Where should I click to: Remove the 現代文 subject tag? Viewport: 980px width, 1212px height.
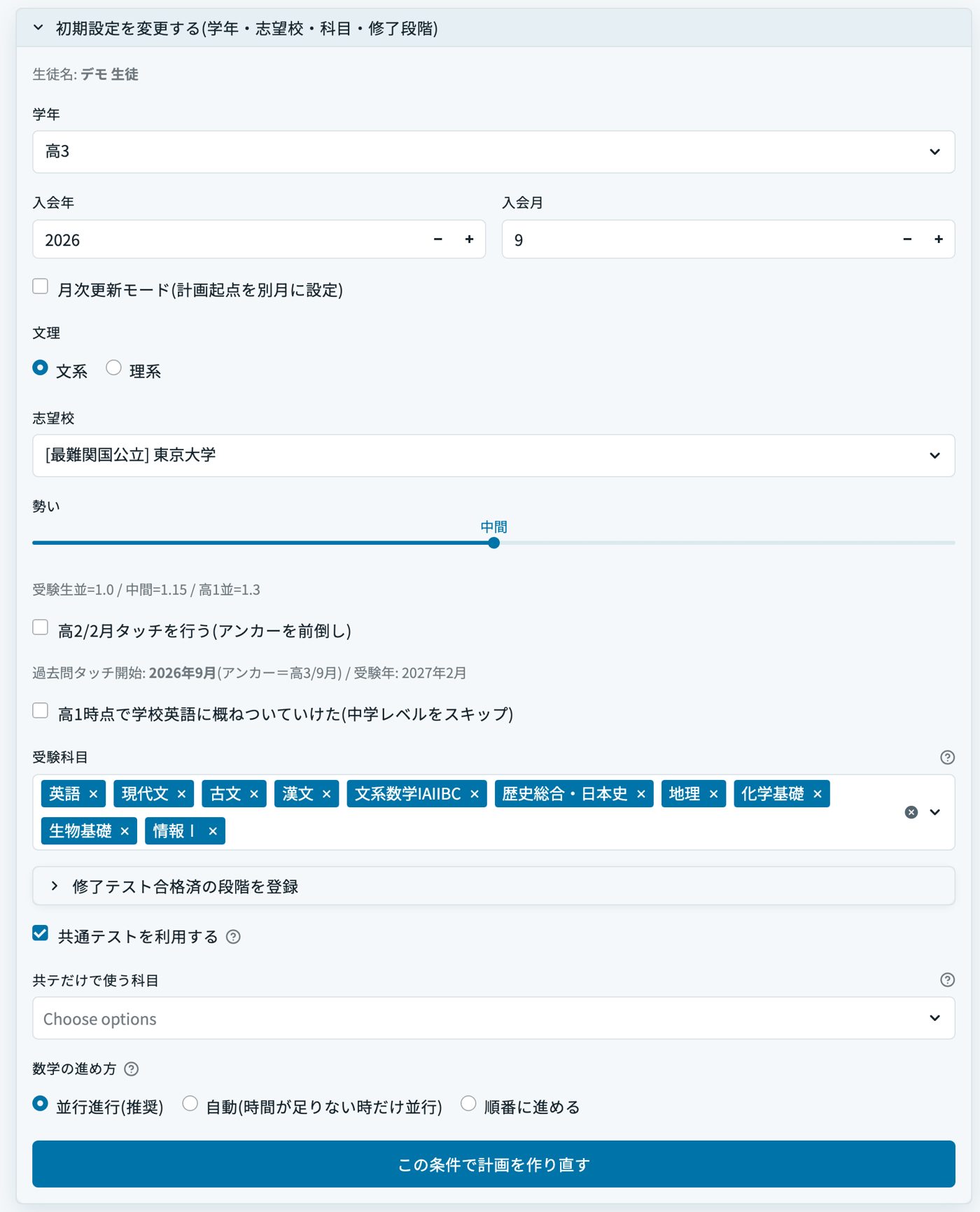181,794
